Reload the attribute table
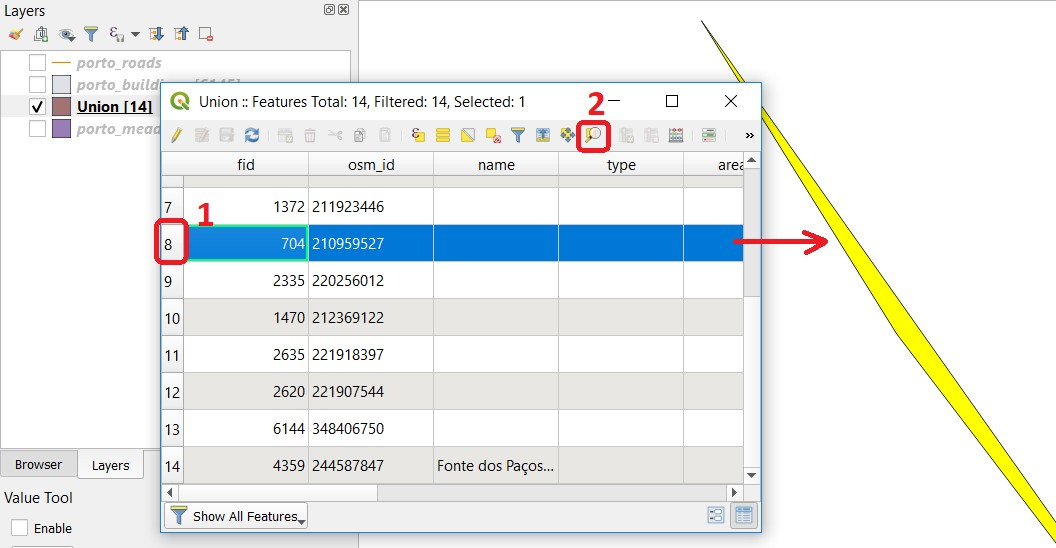The height and width of the screenshot is (548, 1056). (252, 135)
